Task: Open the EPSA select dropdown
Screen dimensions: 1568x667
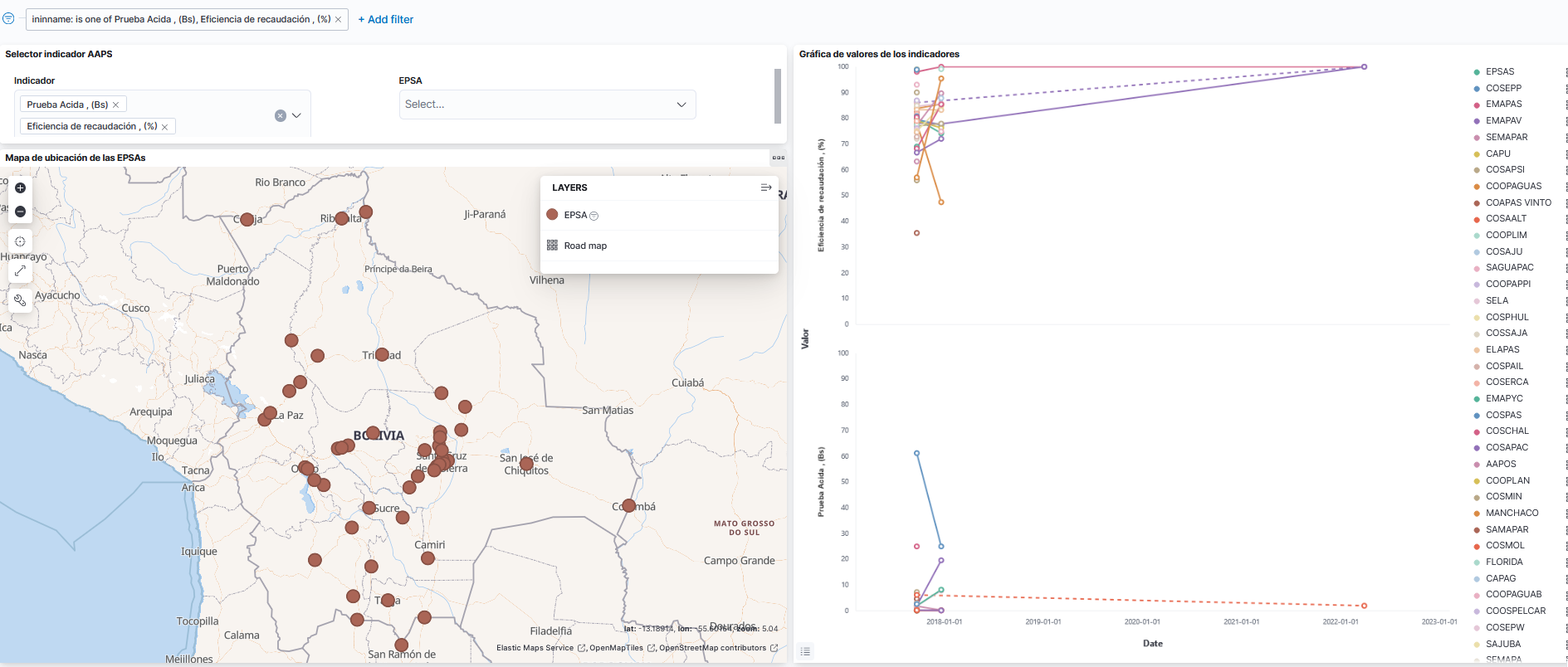Action: tap(546, 105)
